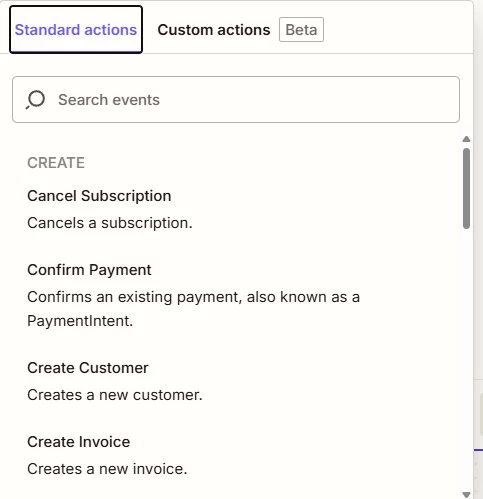The image size is (483, 499).
Task: Click the CREATE section header
Action: click(56, 163)
